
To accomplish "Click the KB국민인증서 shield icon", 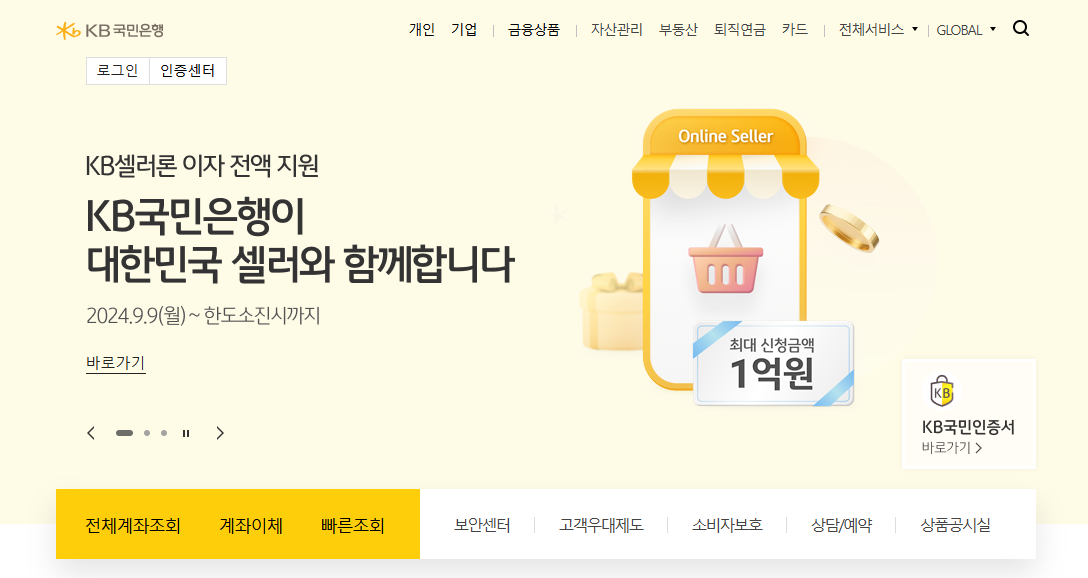I will 942,391.
